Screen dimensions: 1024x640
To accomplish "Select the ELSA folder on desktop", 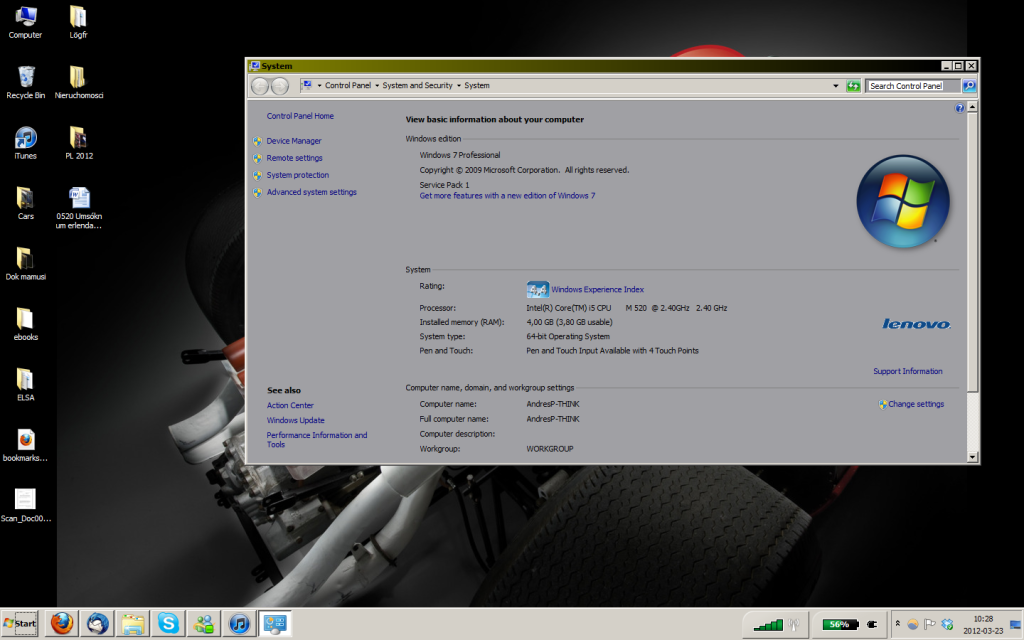I will (x=25, y=385).
